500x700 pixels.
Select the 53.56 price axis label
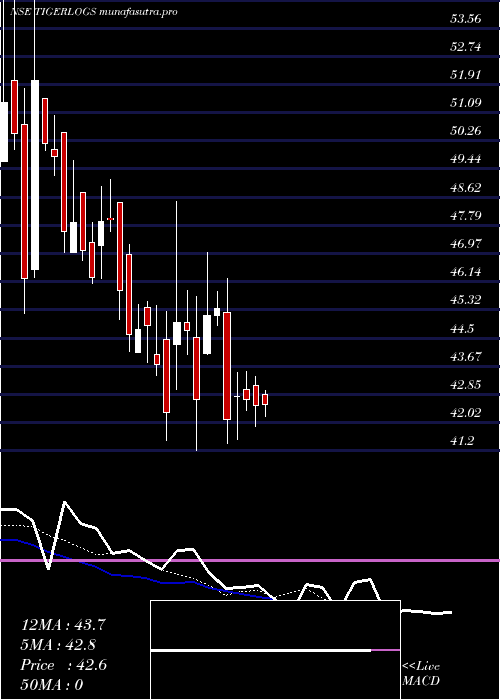(x=466, y=19)
